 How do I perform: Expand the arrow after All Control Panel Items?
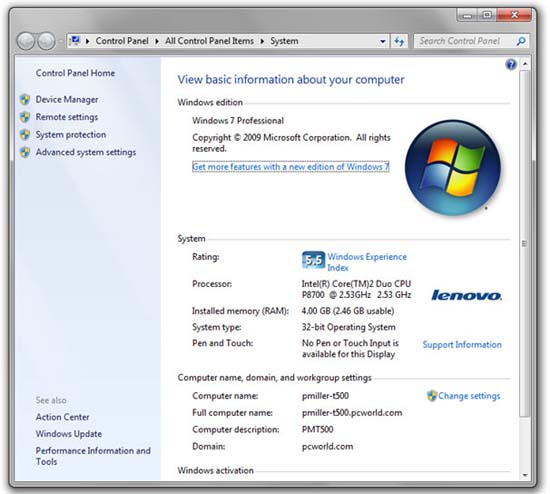pos(262,41)
